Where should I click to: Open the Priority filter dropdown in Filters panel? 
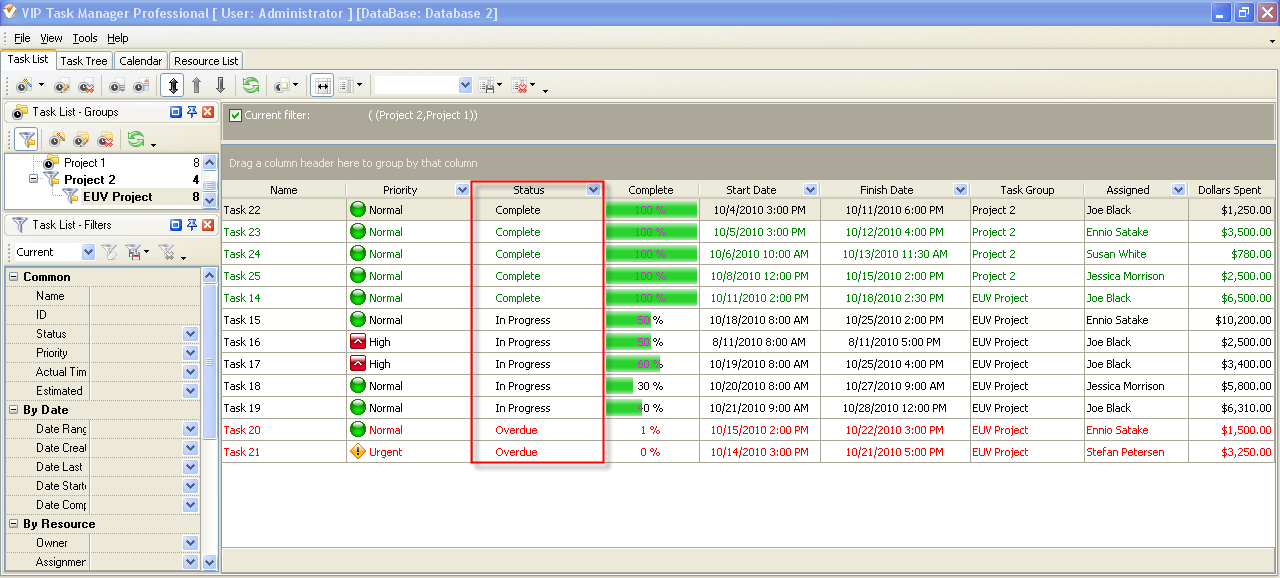pyautogui.click(x=190, y=353)
